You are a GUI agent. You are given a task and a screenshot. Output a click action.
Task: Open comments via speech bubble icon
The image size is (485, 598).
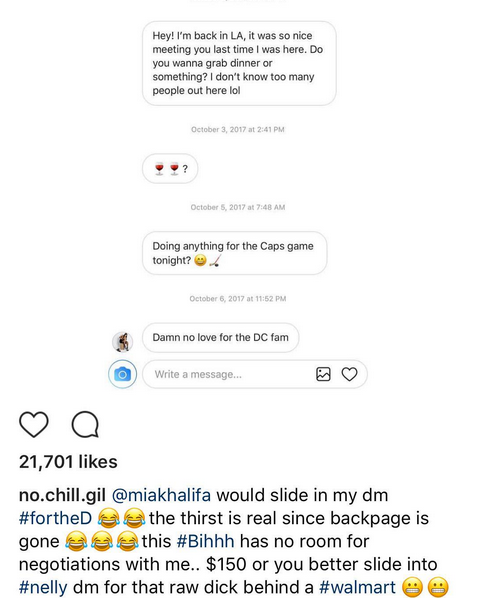(x=85, y=424)
